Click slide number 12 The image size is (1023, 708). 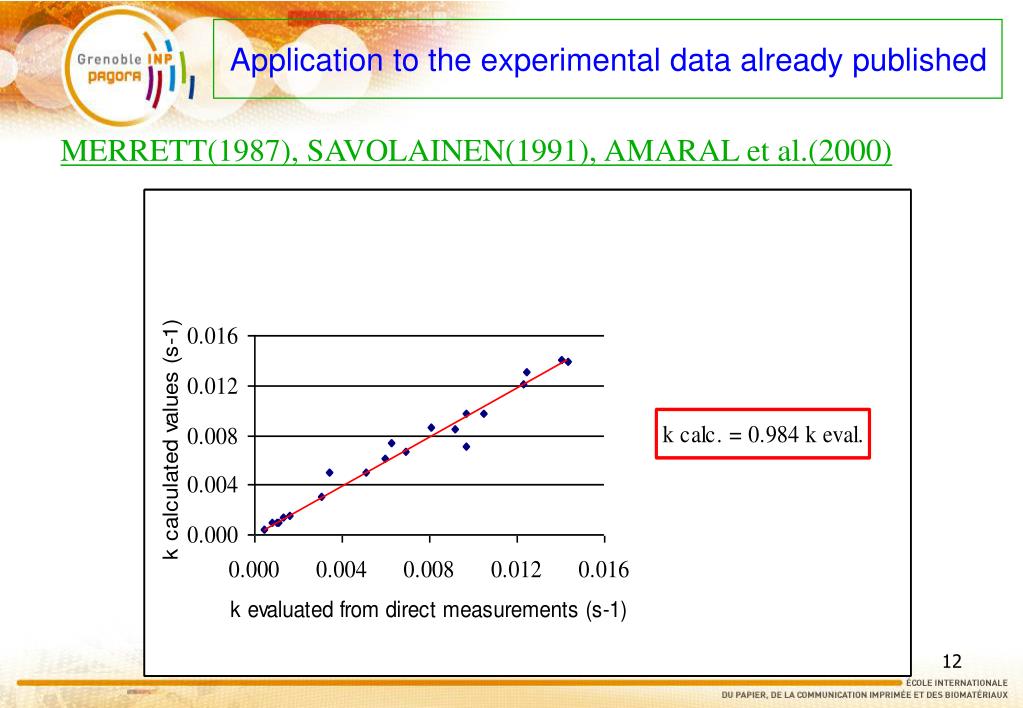click(x=952, y=661)
